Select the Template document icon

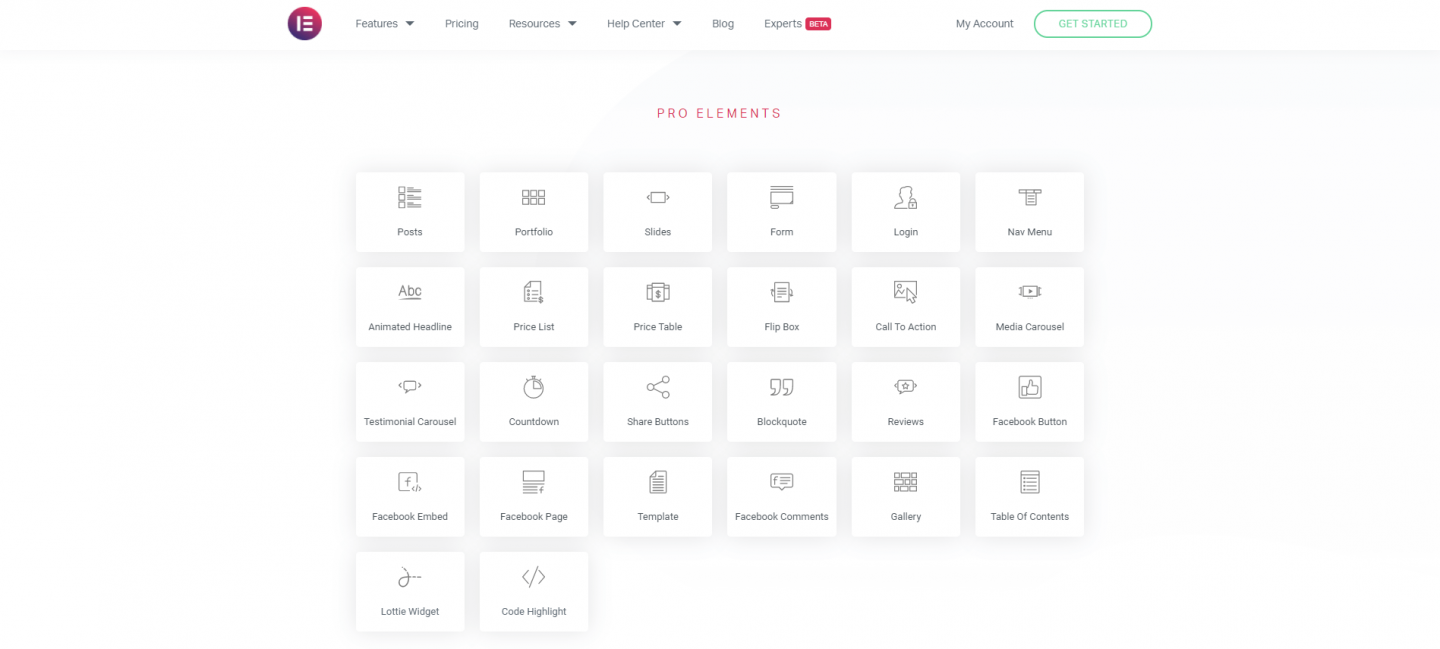[x=658, y=482]
